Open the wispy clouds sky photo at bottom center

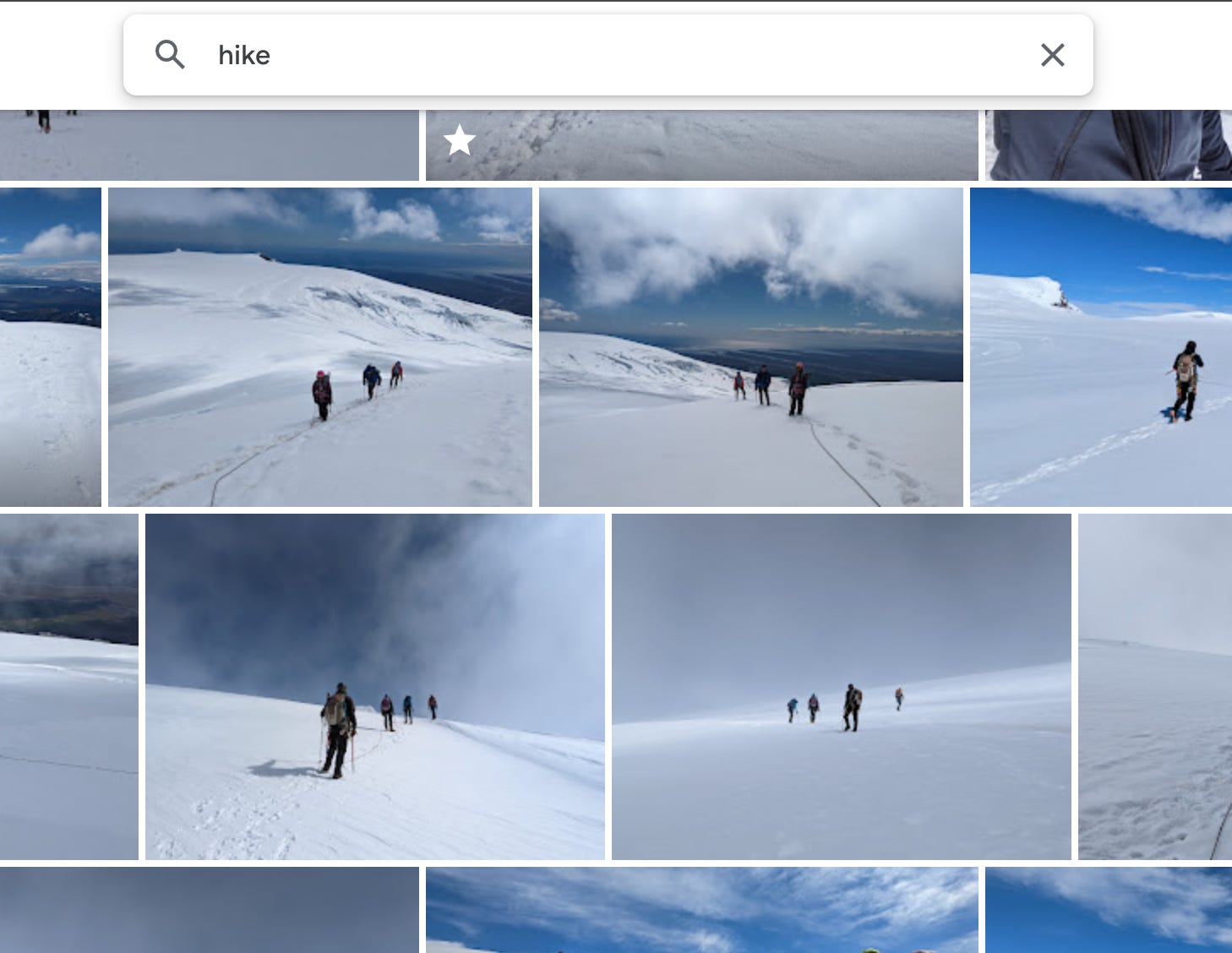(702, 910)
